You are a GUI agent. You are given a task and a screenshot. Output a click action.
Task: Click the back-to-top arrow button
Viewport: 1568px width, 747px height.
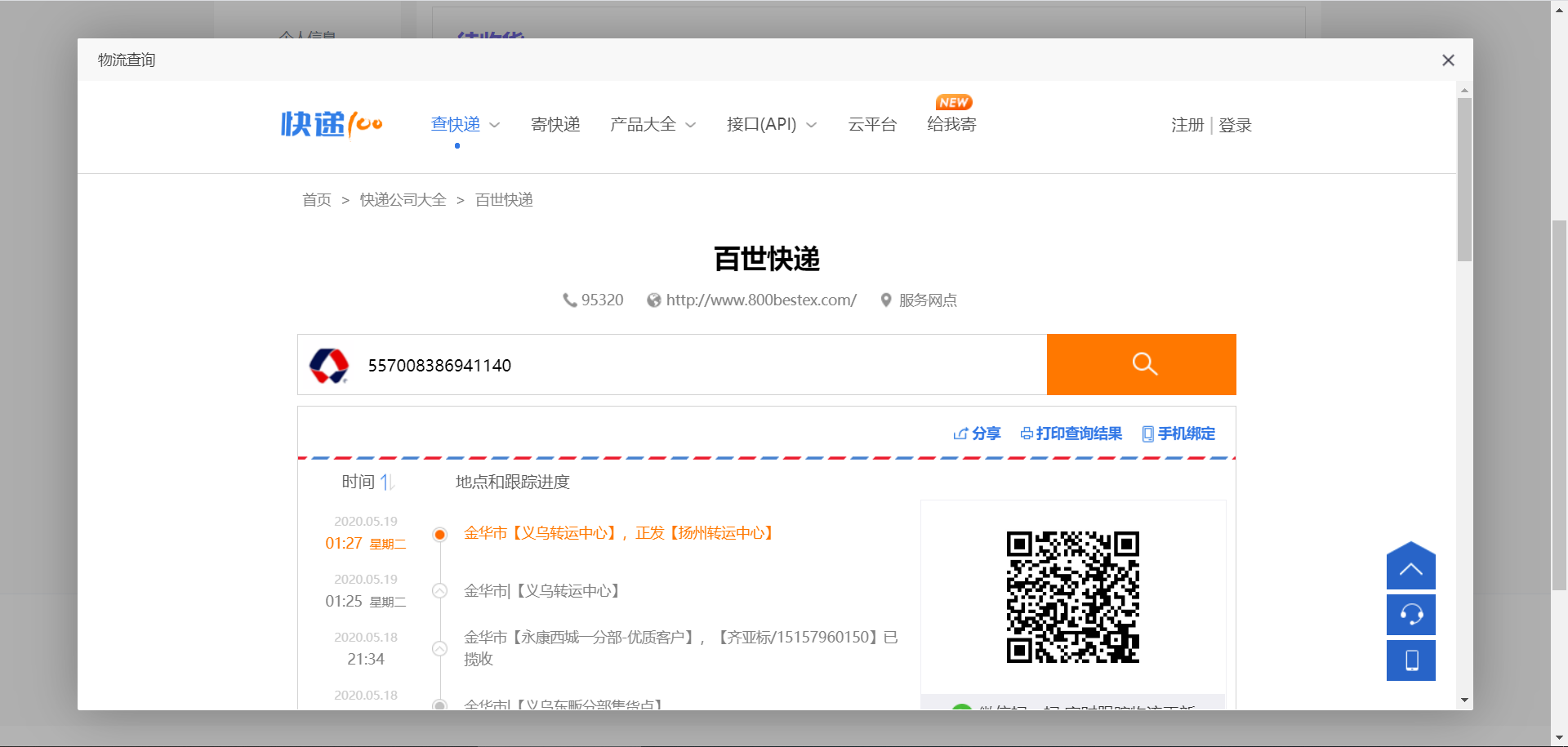1411,566
